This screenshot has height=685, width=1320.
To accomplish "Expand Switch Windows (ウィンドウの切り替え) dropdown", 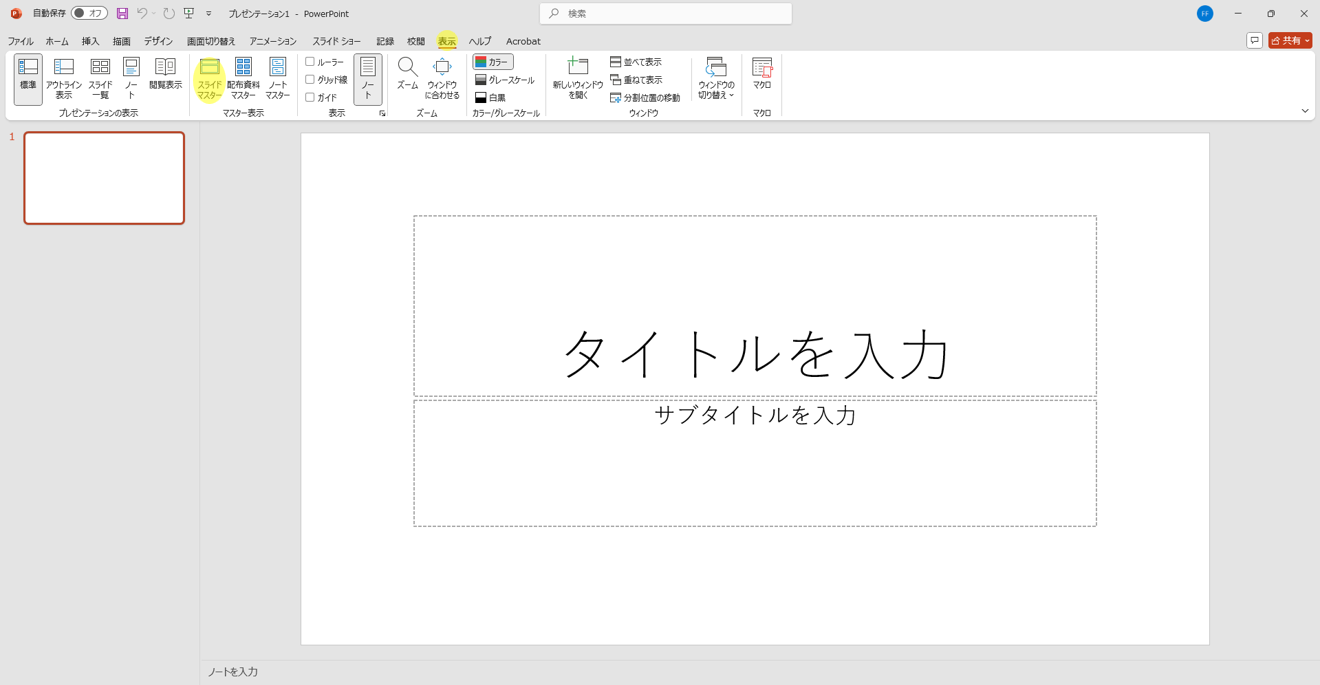I will tap(716, 77).
